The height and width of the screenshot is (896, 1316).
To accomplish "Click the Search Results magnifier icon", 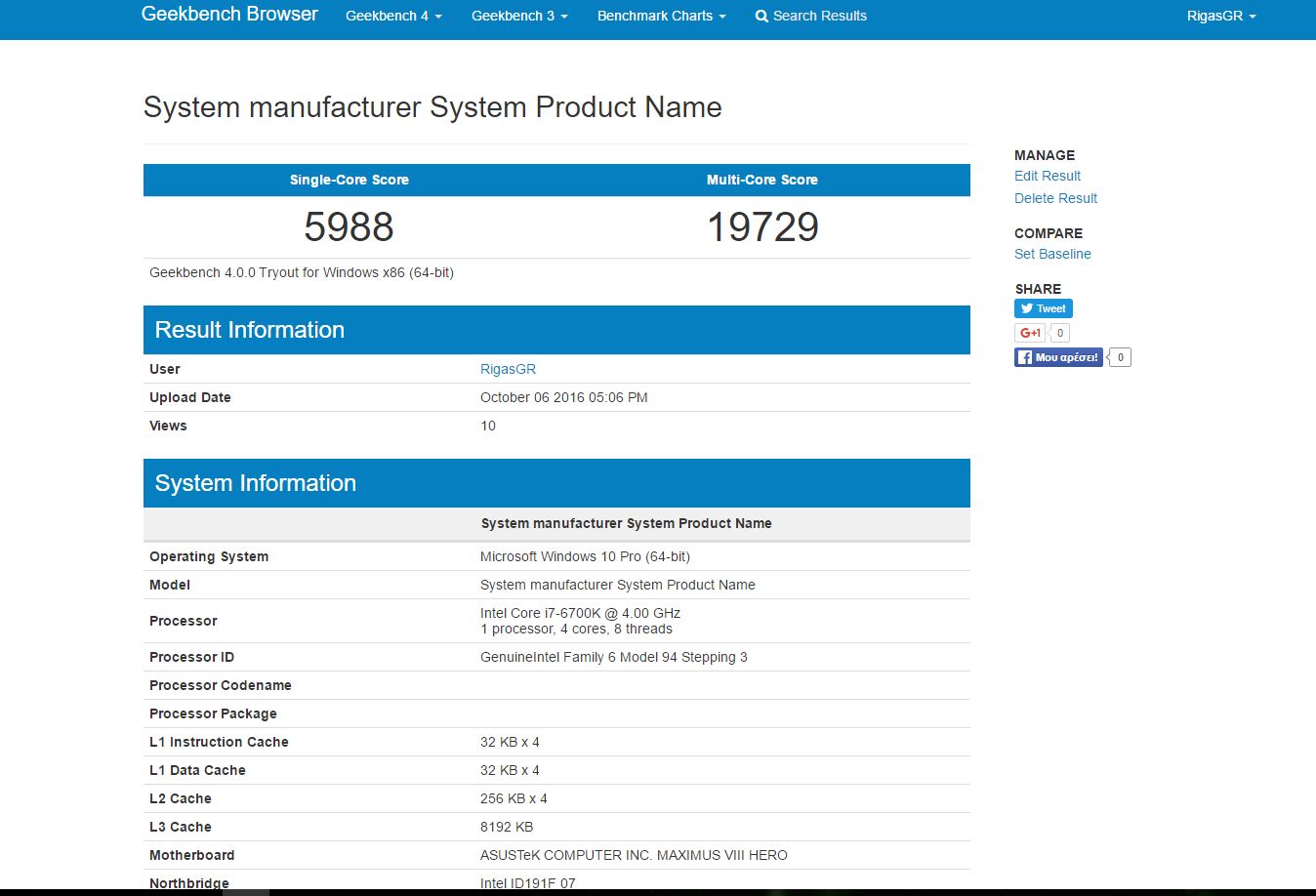I will click(x=761, y=17).
